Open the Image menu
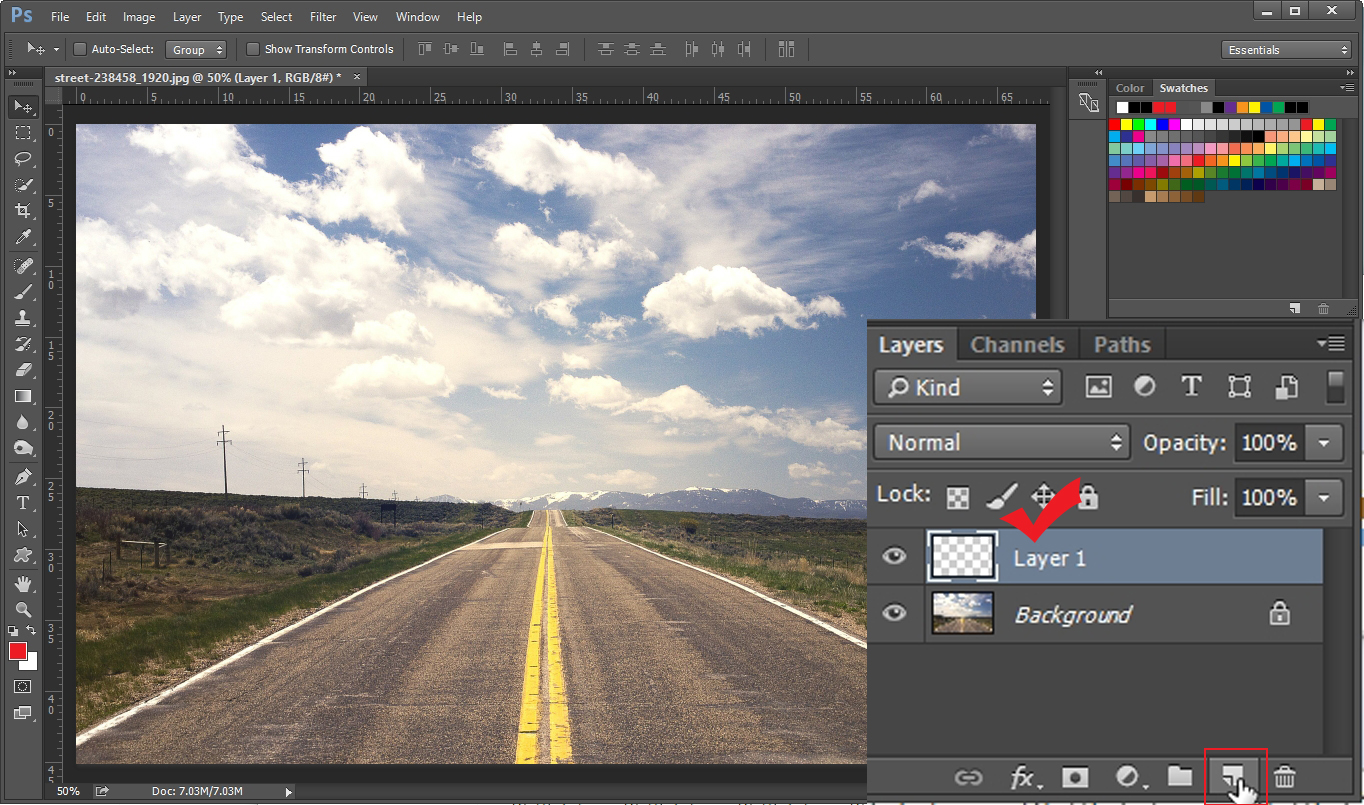Image resolution: width=1364 pixels, height=805 pixels. [139, 17]
